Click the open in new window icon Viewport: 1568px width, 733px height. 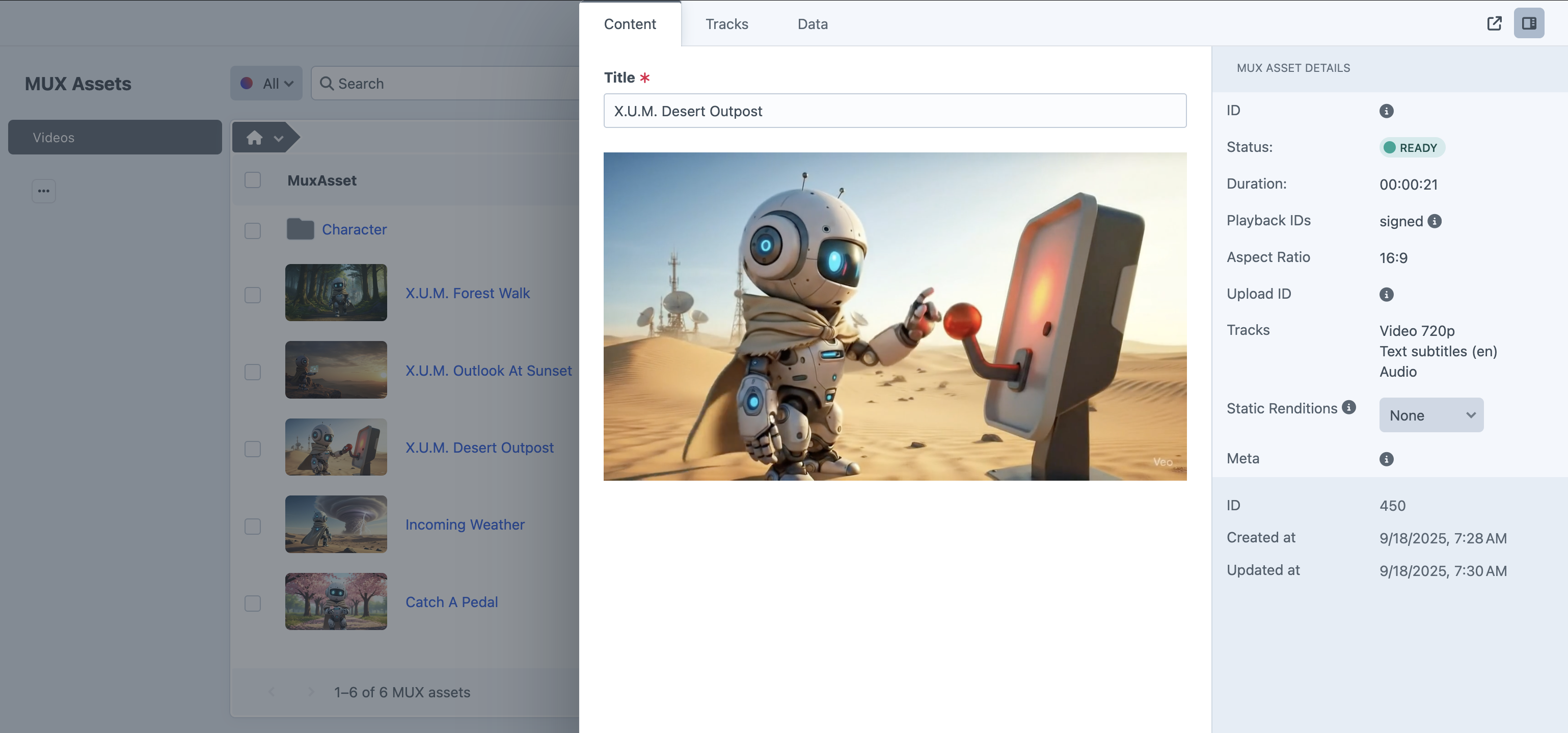coord(1494,23)
